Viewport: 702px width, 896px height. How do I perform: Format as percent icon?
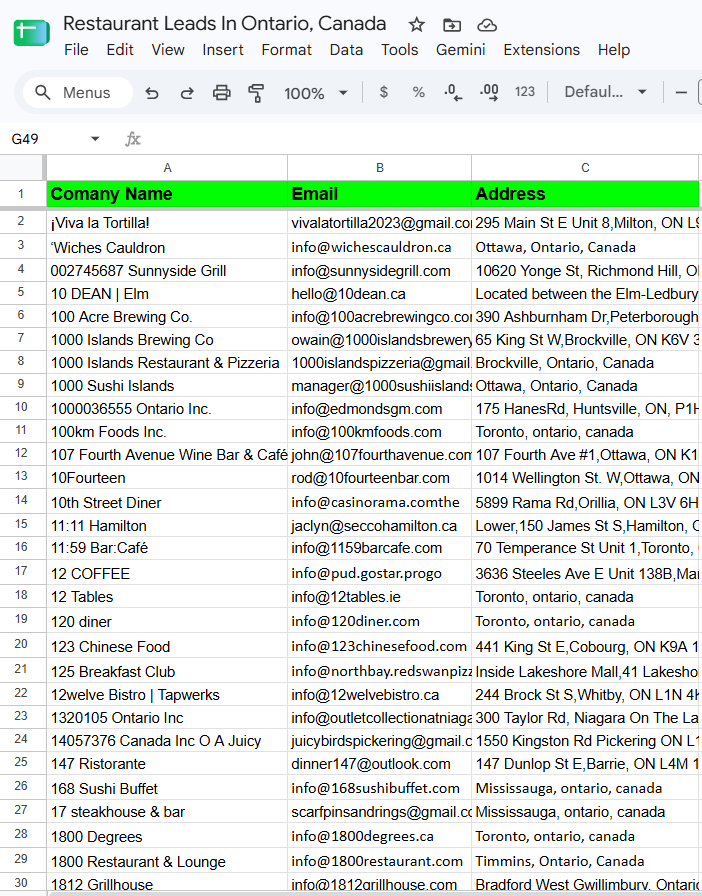tap(418, 92)
